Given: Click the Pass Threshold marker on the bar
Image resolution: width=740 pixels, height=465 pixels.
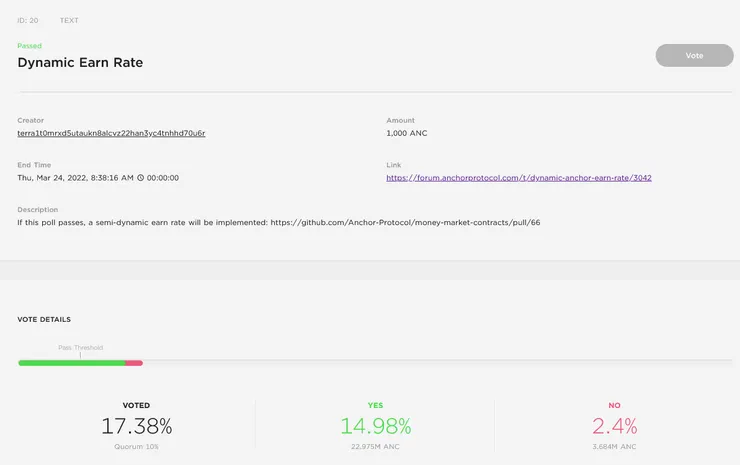Looking at the screenshot, I should (80, 354).
